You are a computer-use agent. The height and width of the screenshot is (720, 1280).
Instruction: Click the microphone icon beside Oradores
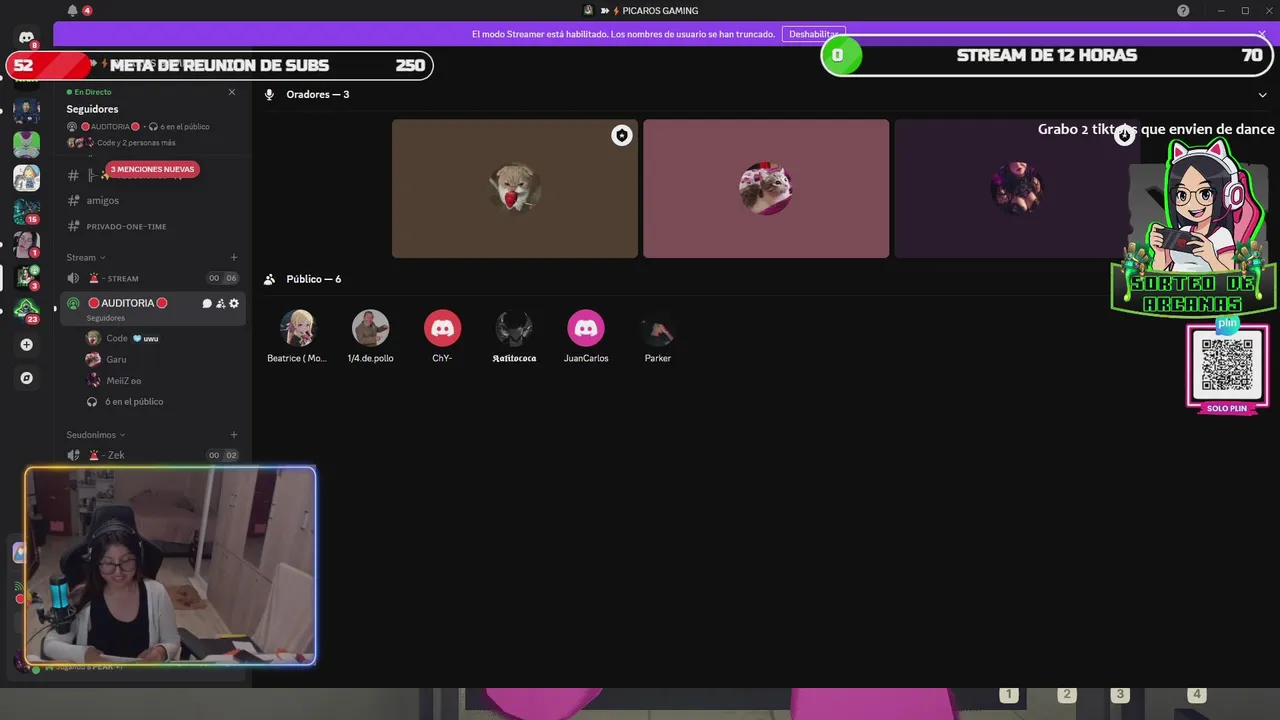tap(269, 94)
